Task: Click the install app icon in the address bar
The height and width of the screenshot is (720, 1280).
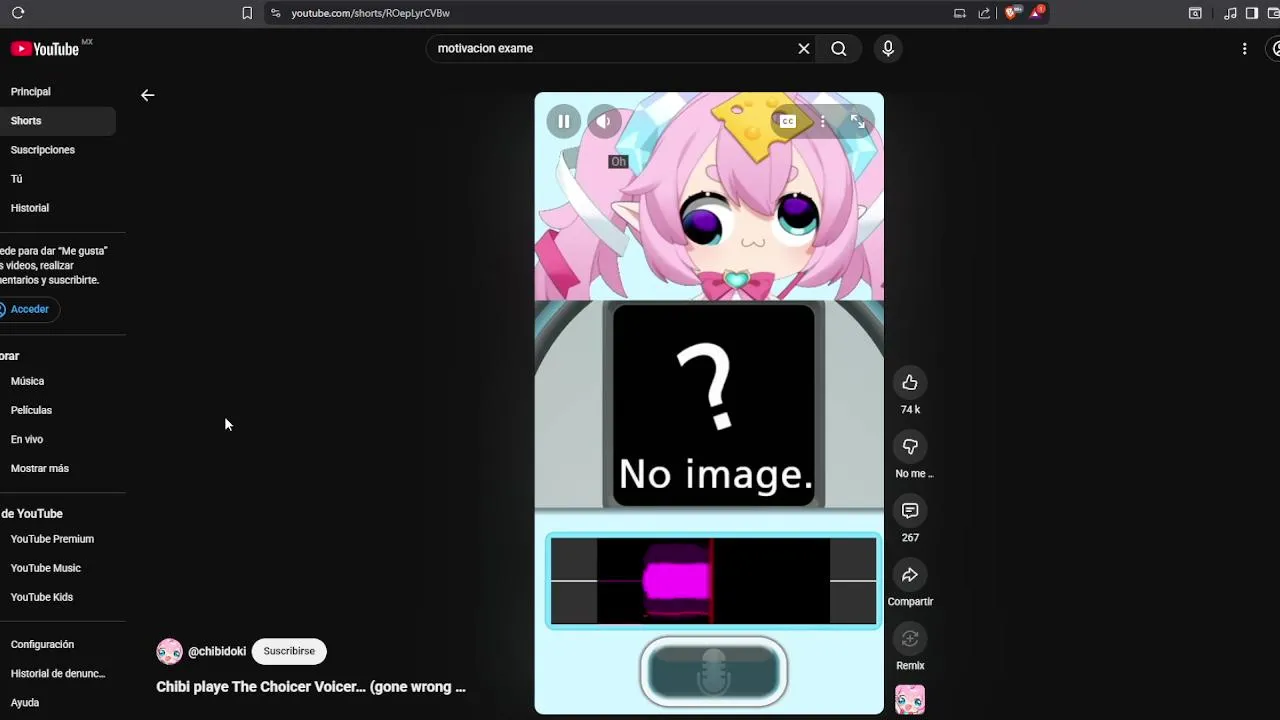Action: [x=959, y=13]
